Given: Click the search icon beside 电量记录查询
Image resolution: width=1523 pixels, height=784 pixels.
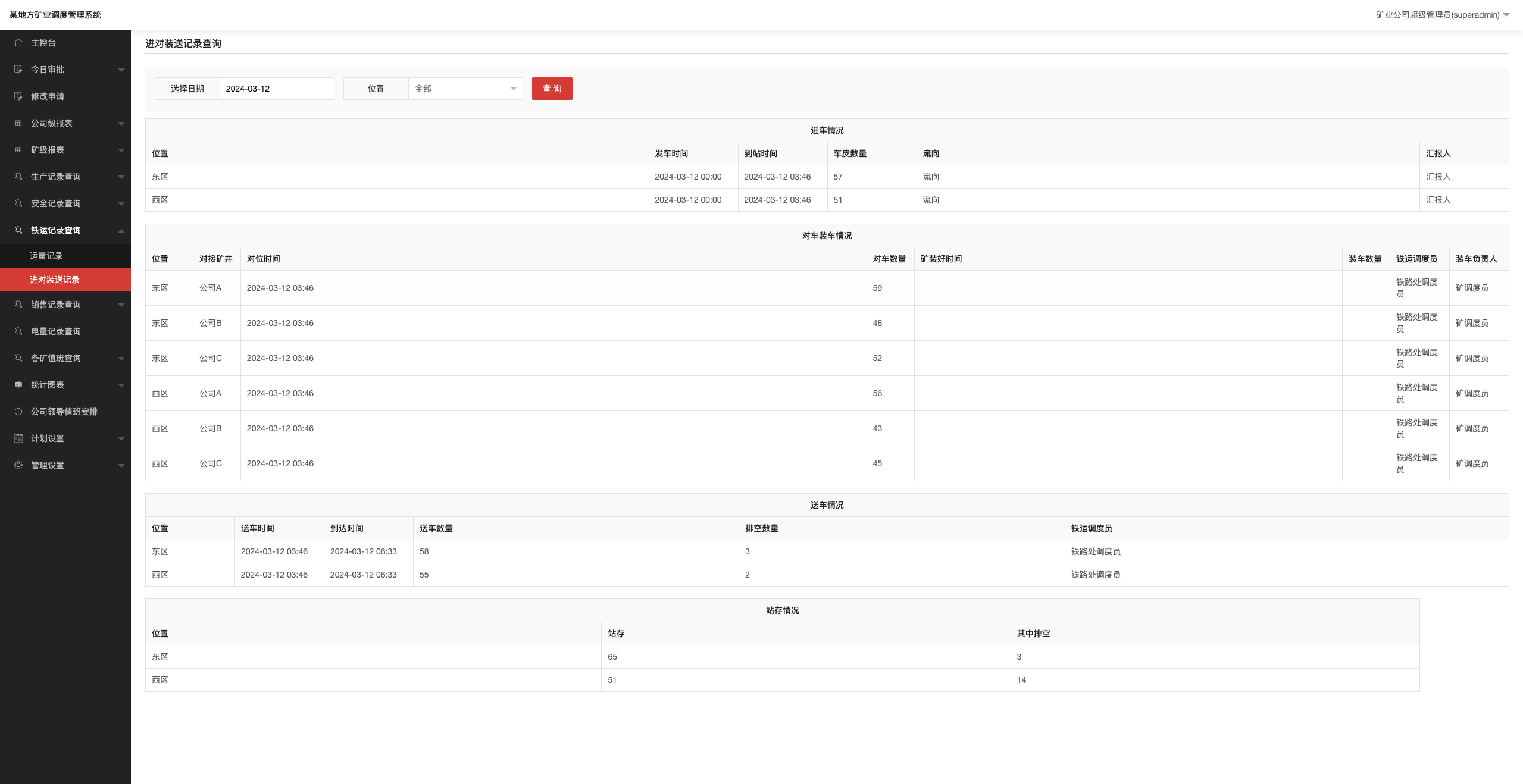Looking at the screenshot, I should tap(18, 331).
